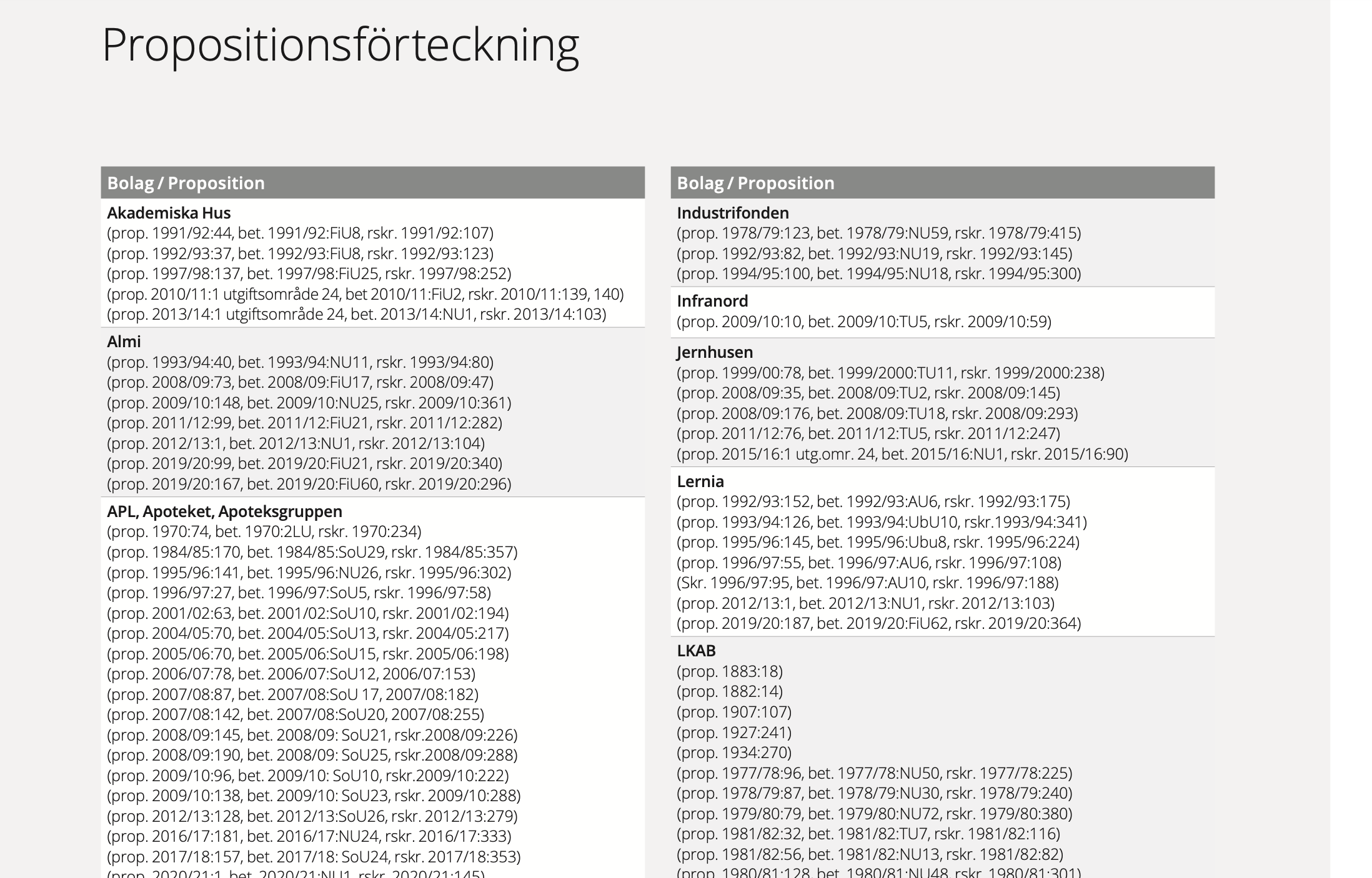Select the Akademiska Hus company heading
Screen dimensions: 1372x878
[169, 213]
